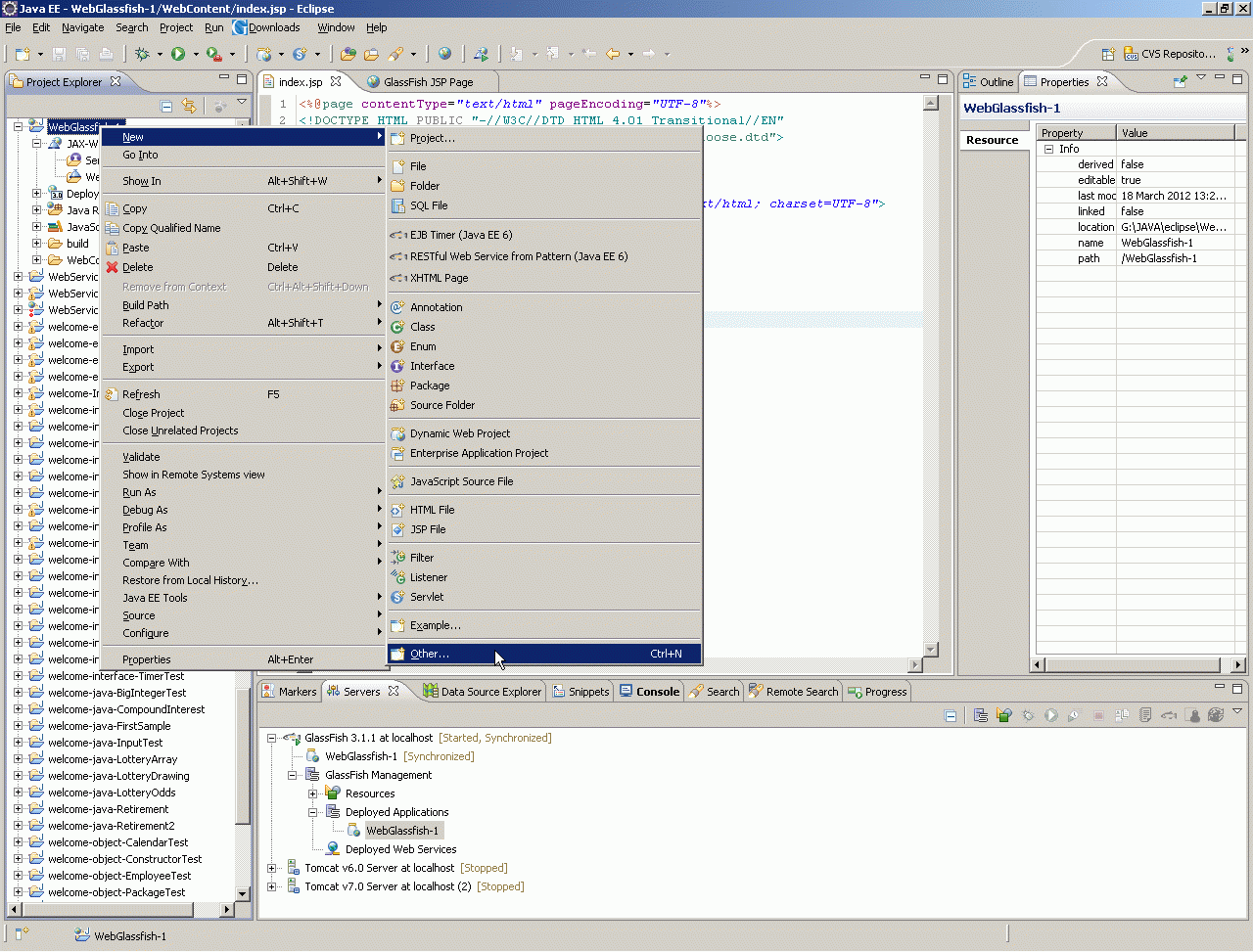The image size is (1253, 952).
Task: Collapse the GlassFish Management node
Action: (x=292, y=775)
